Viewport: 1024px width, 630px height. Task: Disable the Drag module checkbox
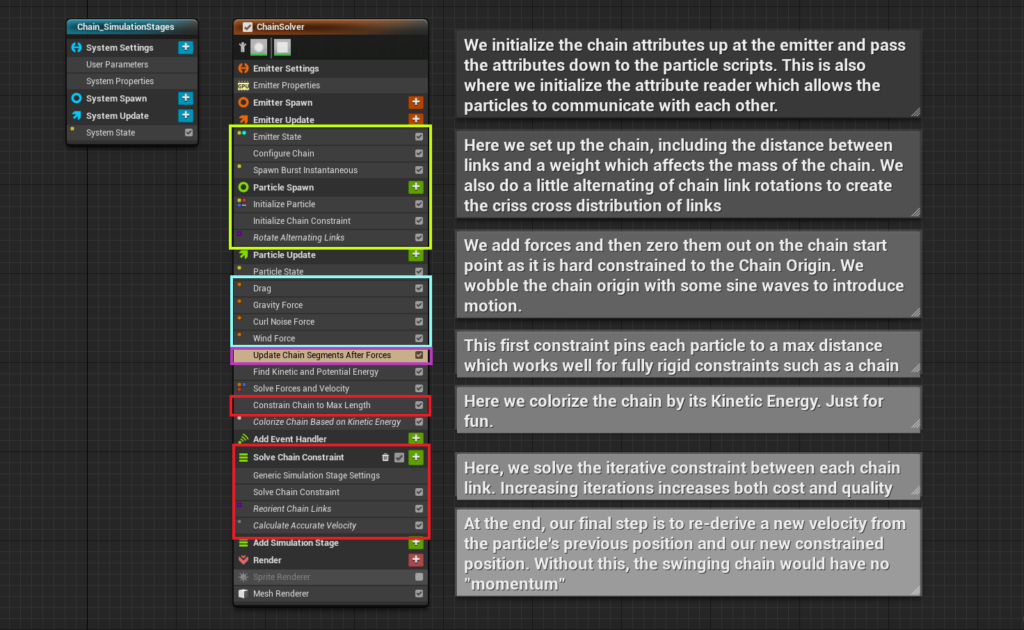(x=419, y=289)
